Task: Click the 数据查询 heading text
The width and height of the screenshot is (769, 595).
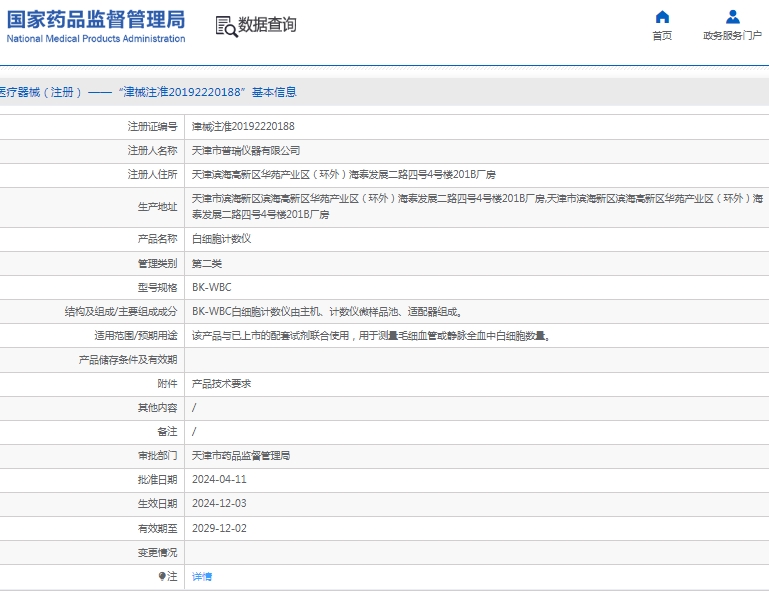Action: point(267,25)
